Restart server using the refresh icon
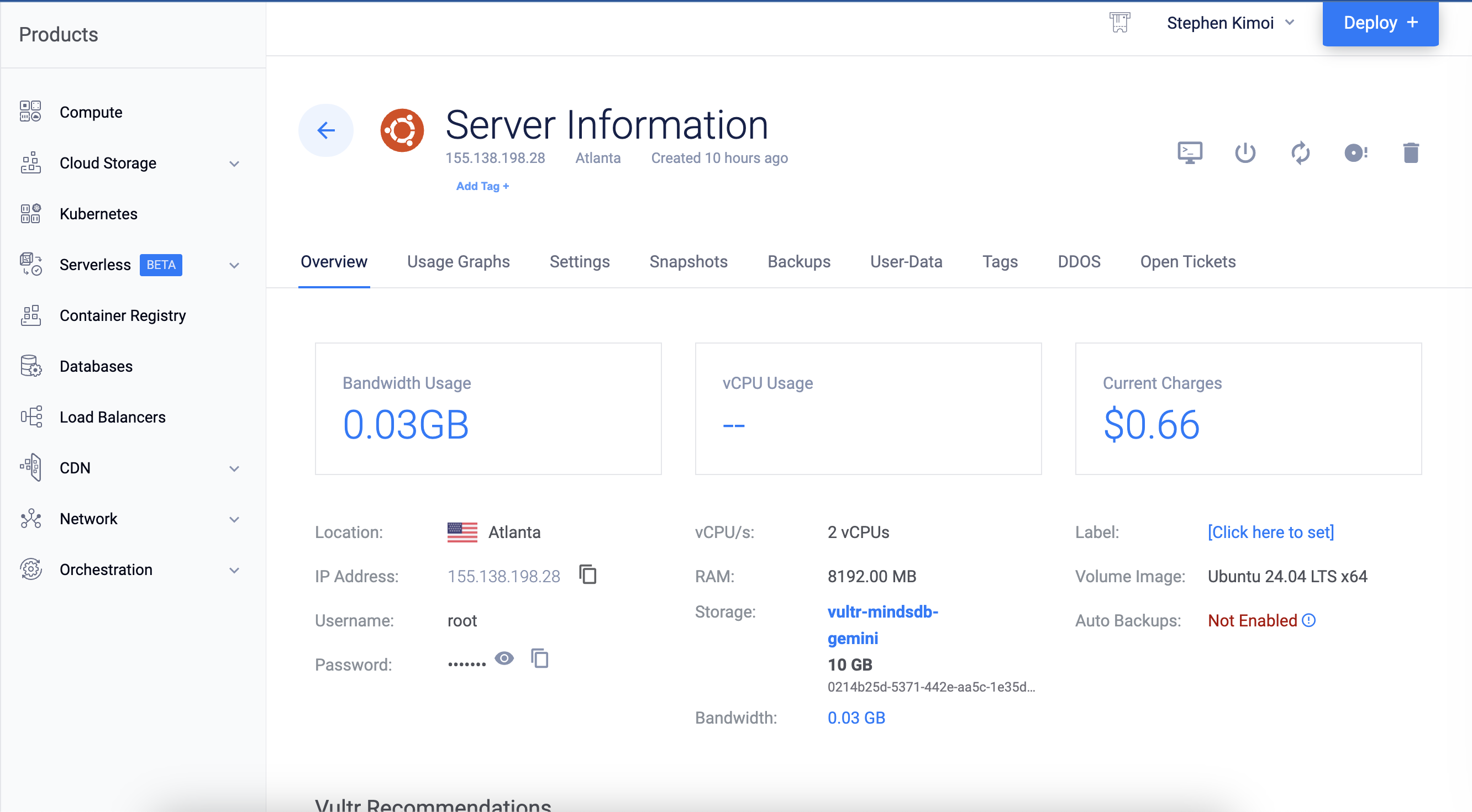Image resolution: width=1472 pixels, height=812 pixels. pyautogui.click(x=1300, y=152)
